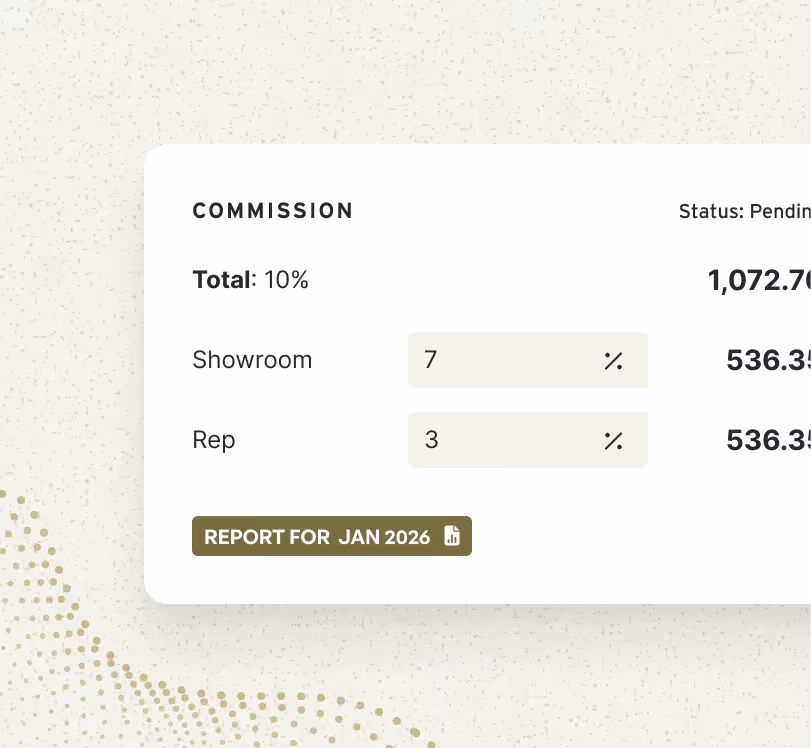This screenshot has width=811, height=748.
Task: Focus the Rep commission percentage input
Action: 528,440
